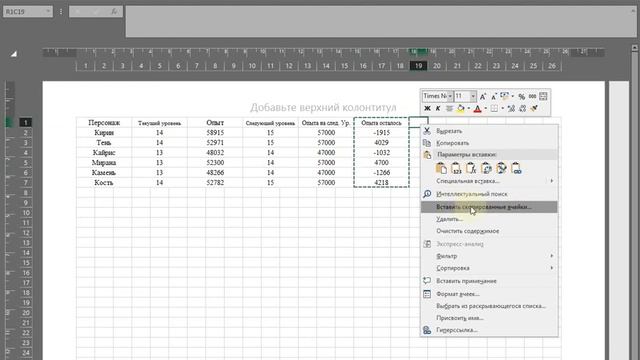Click the vertical scrollbar up arrow
Viewport: 640px width, 360px height.
(635, 48)
